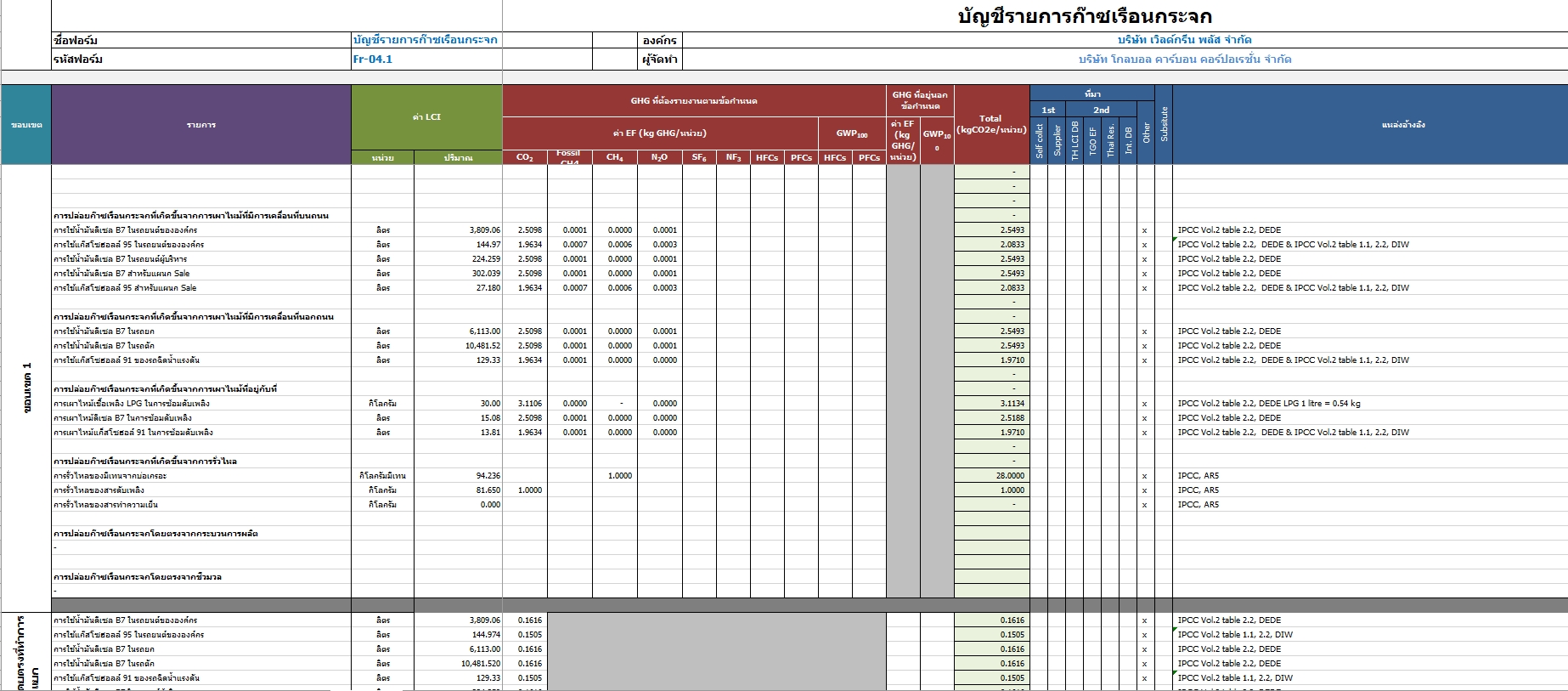The width and height of the screenshot is (1568, 691).
Task: Click the quantity cell showing 94.236
Action: pos(458,476)
